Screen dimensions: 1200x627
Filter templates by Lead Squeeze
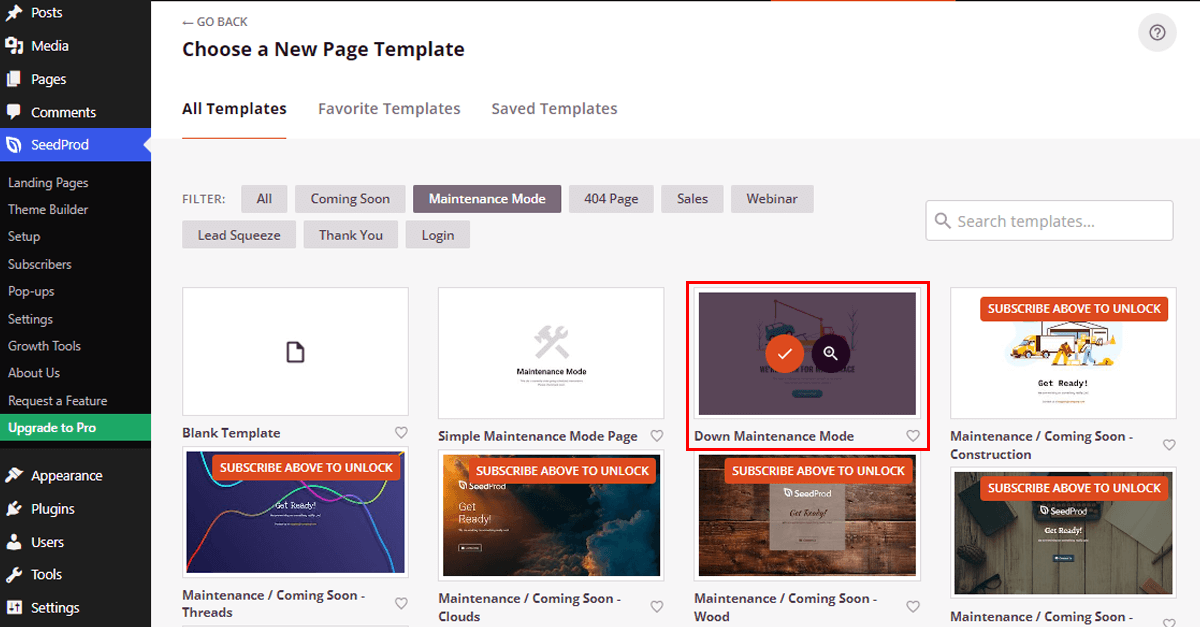pos(239,235)
